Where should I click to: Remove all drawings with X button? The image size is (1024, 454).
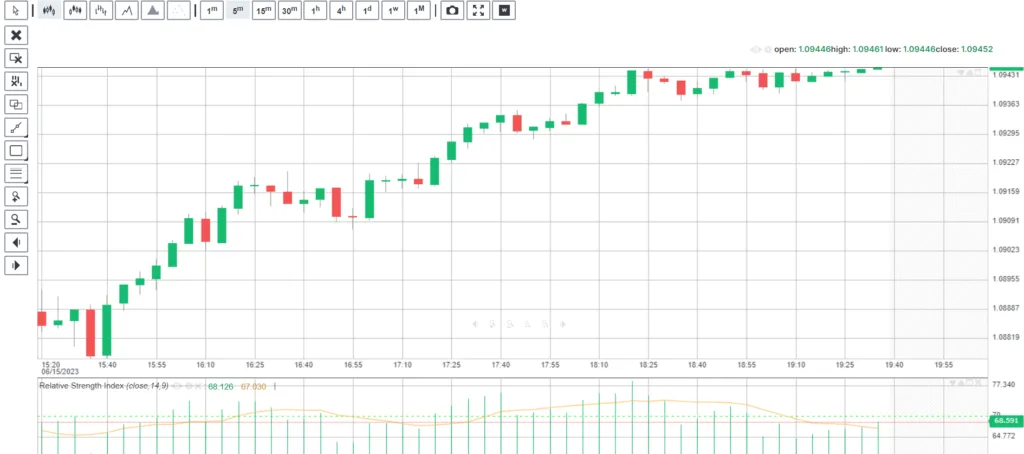pos(16,35)
